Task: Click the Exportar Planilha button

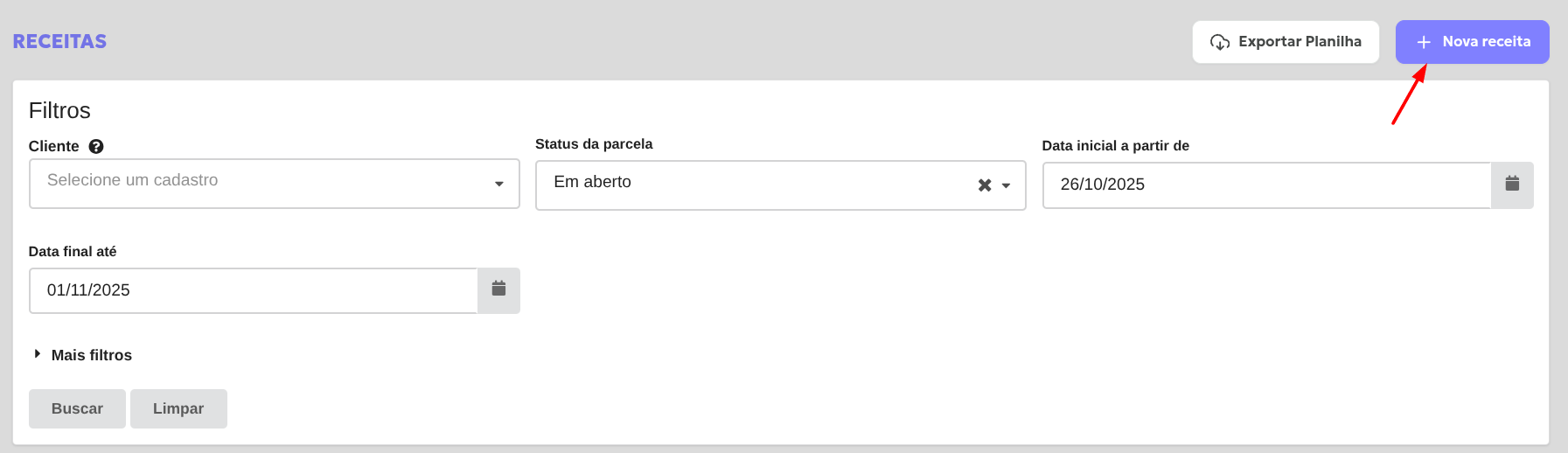Action: point(1286,42)
